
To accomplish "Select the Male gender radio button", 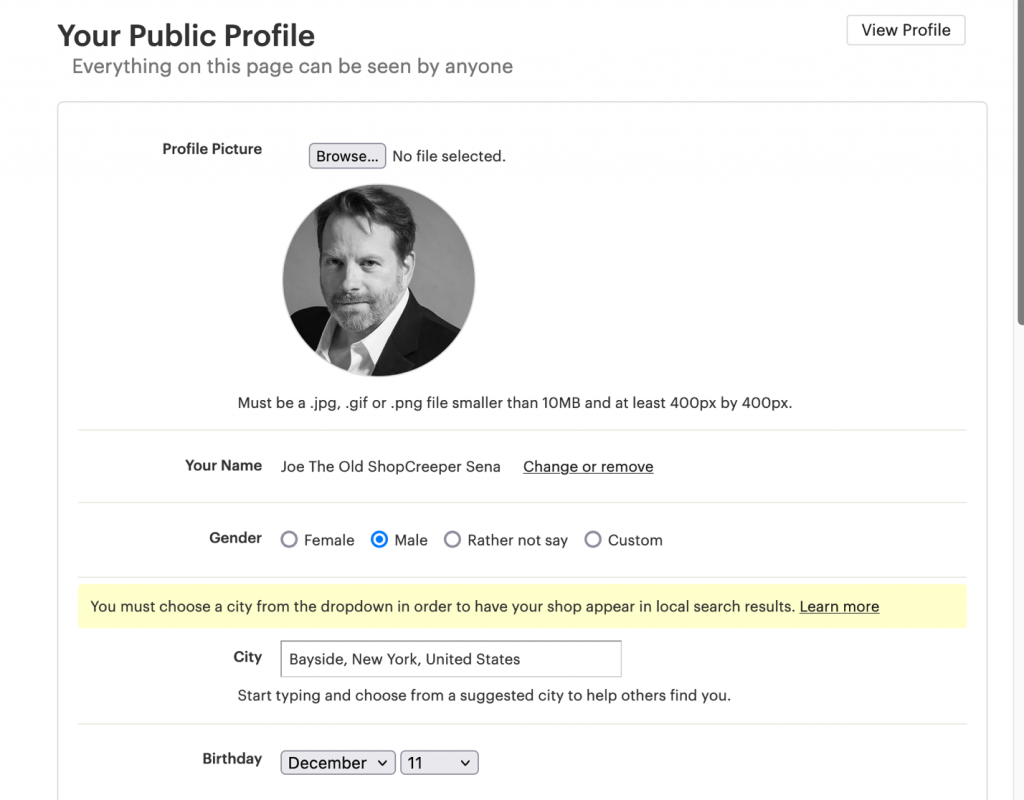I will (x=379, y=539).
